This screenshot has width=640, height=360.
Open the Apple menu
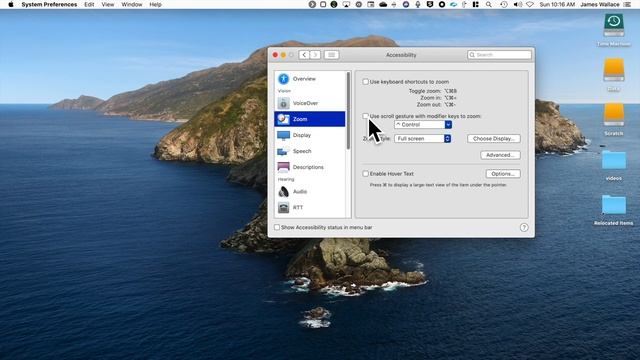[x=11, y=4]
